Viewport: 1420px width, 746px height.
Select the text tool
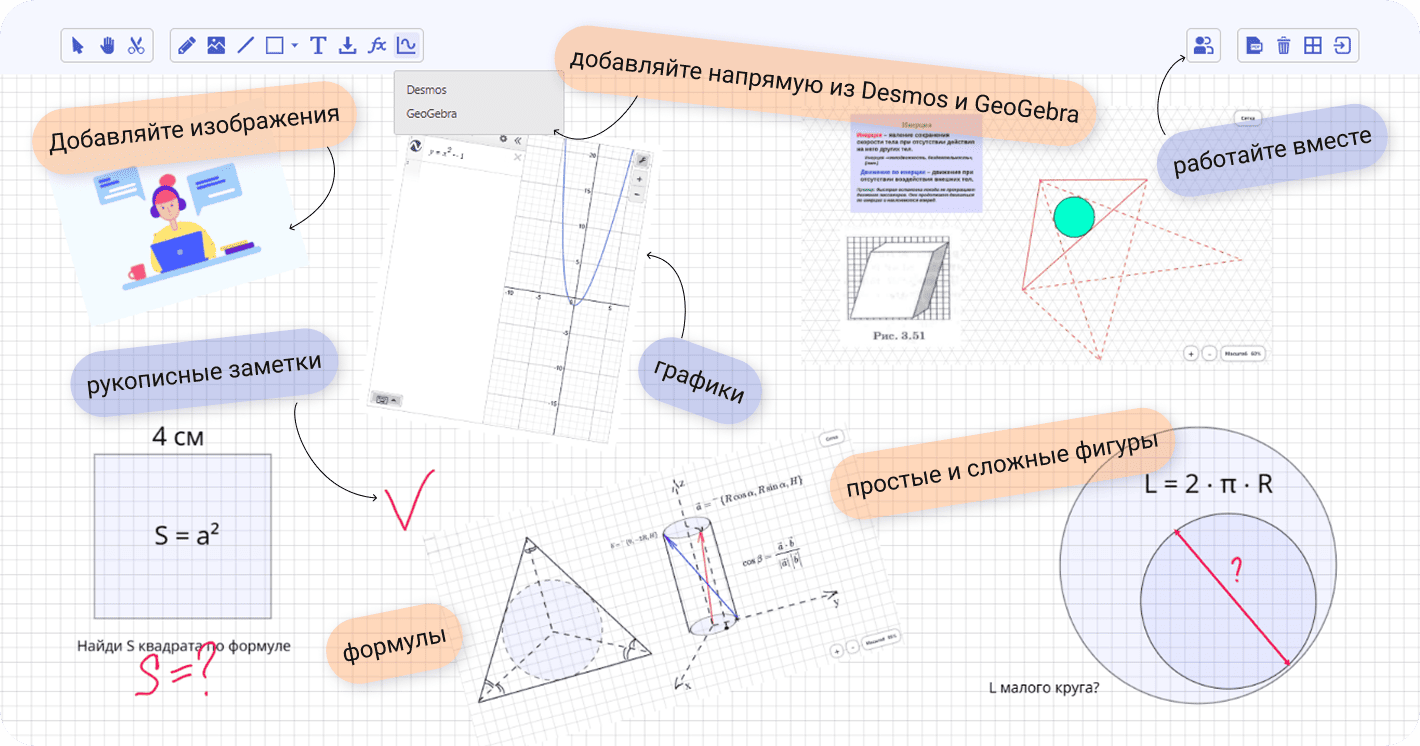coord(318,45)
